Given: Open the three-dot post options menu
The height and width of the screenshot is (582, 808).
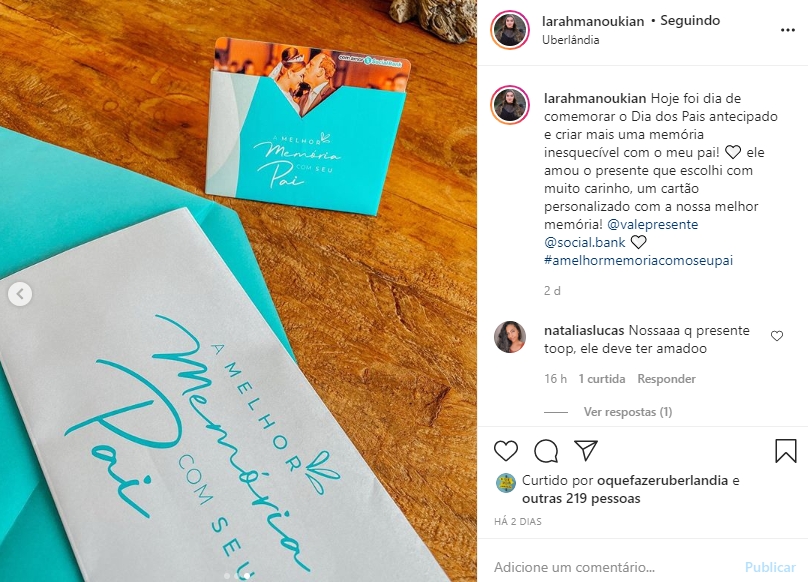Looking at the screenshot, I should pyautogui.click(x=787, y=30).
